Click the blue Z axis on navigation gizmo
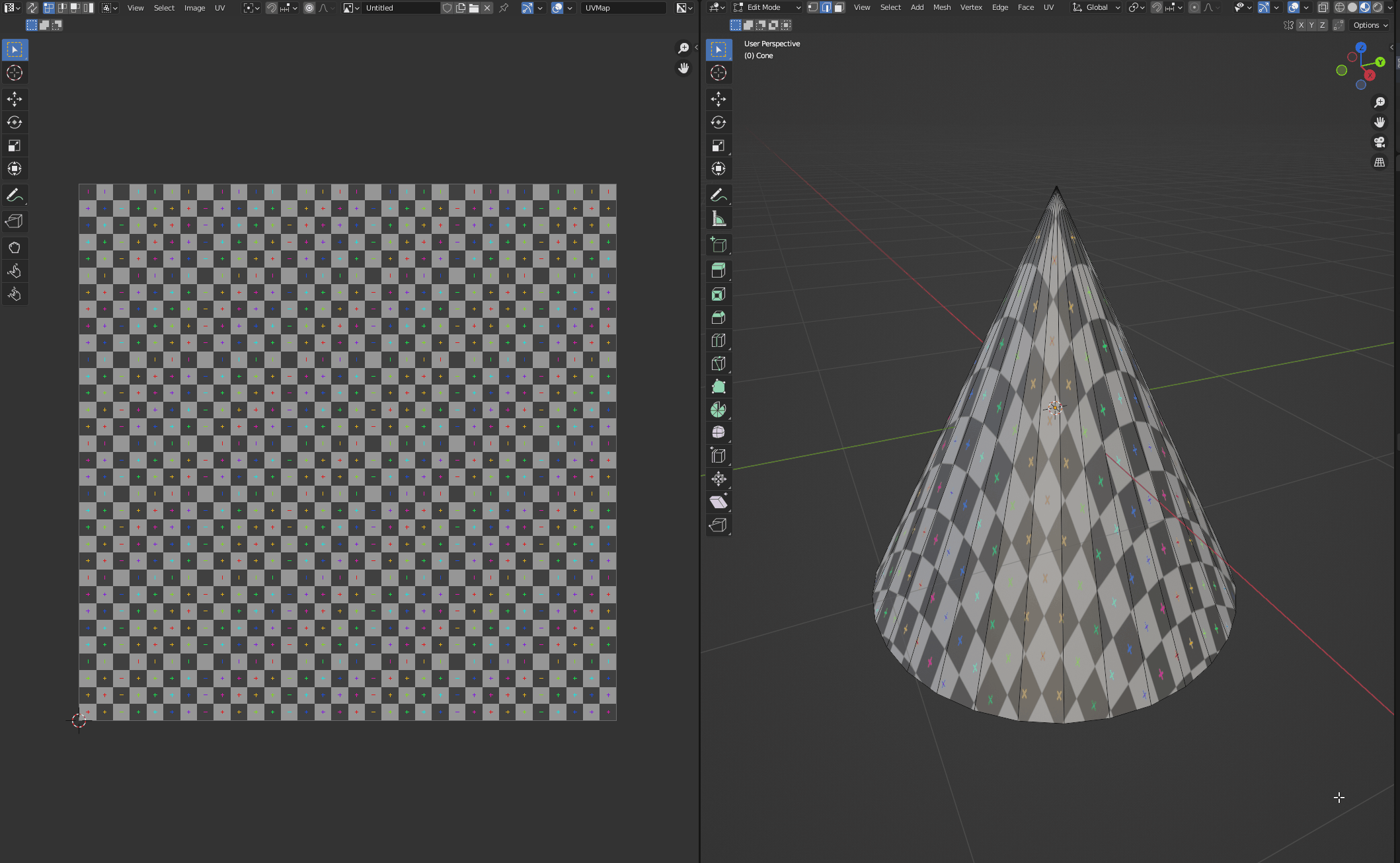This screenshot has height=863, width=1400. point(1361,48)
